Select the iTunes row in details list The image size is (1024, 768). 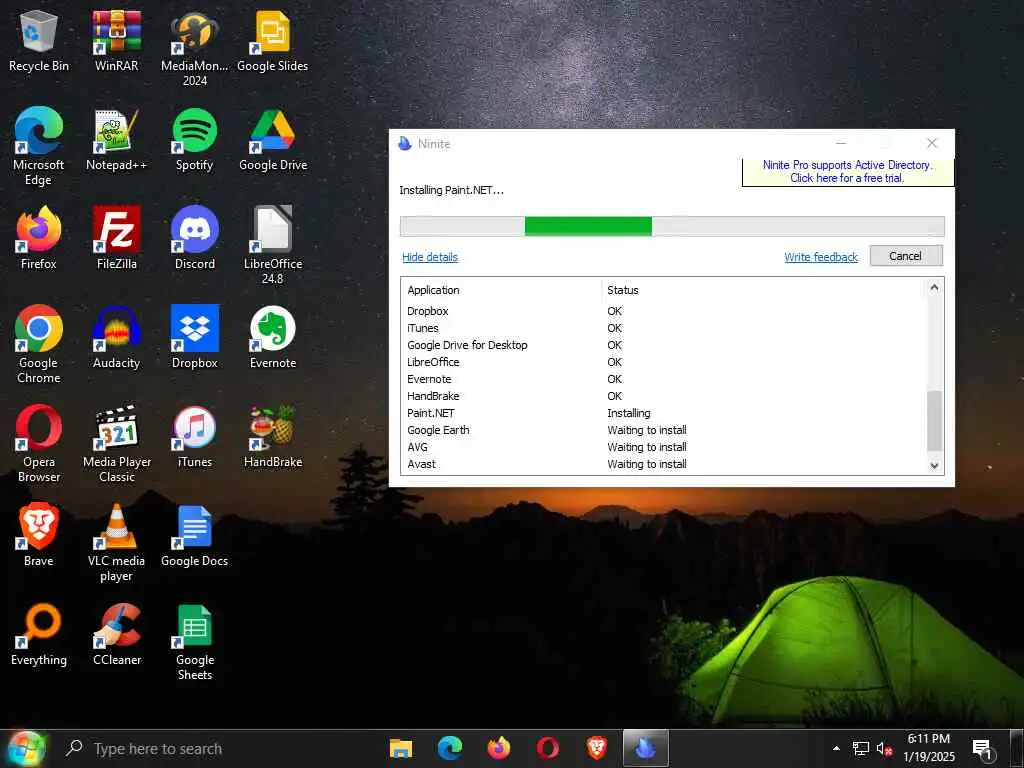coord(664,328)
